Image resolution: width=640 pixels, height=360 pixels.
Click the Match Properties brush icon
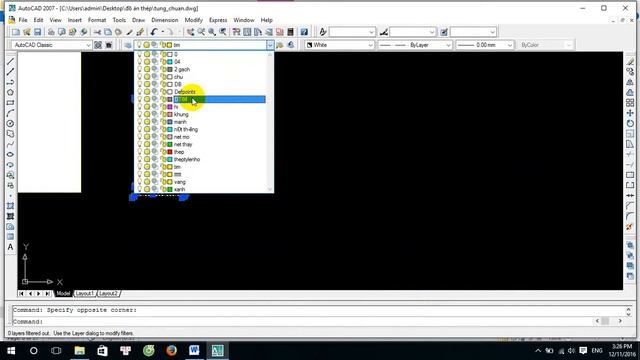(140, 32)
